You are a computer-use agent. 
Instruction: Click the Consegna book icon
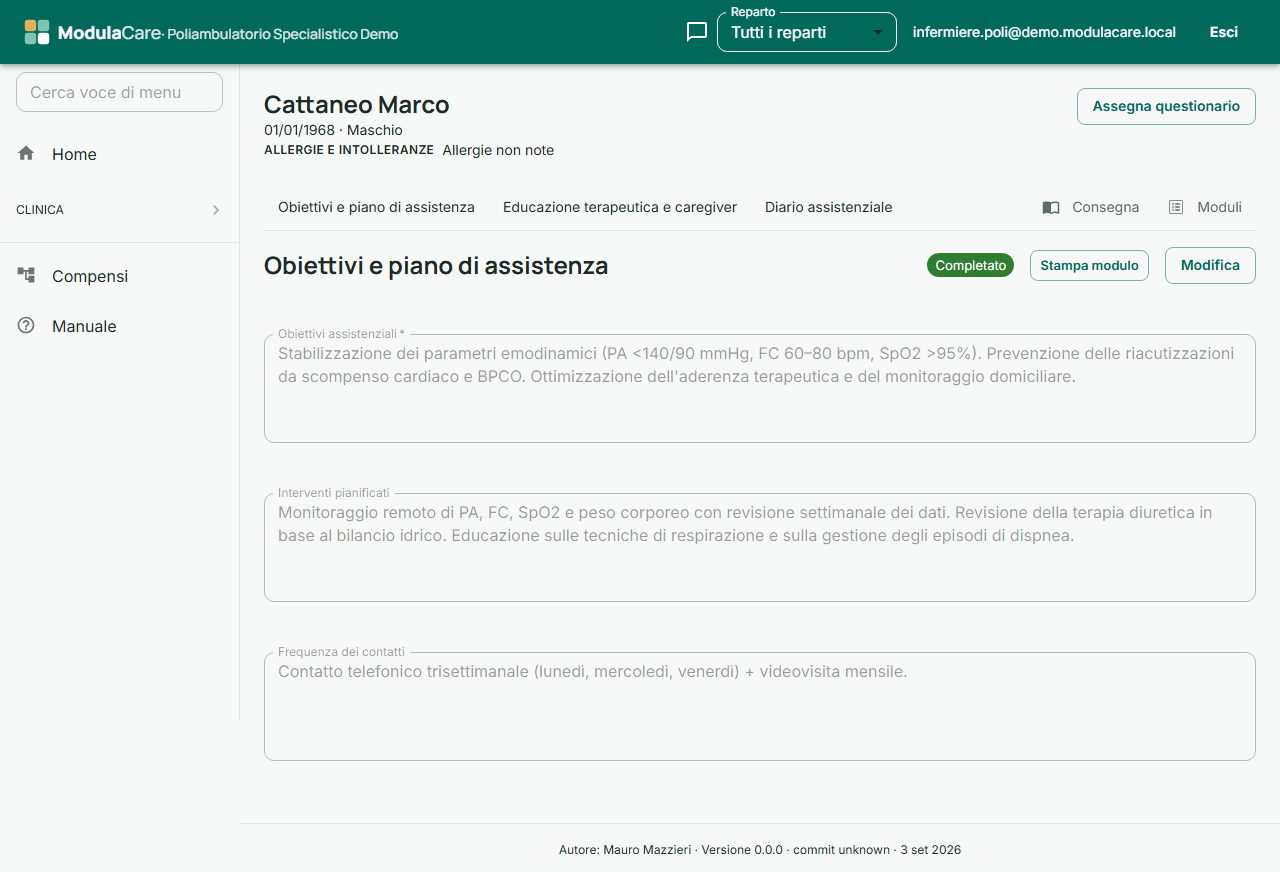pos(1051,207)
